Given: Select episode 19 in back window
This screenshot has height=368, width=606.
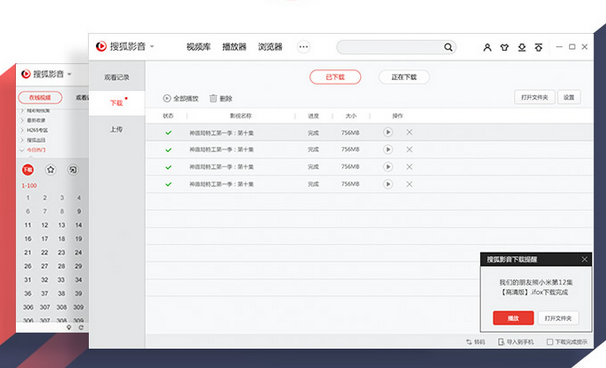Looking at the screenshot, I should [x=78, y=239].
